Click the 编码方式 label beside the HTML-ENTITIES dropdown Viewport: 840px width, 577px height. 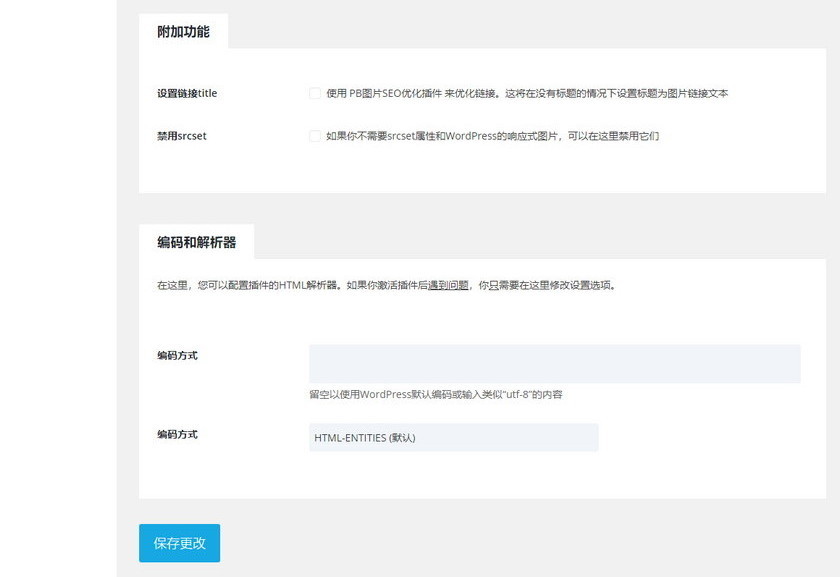[x=177, y=434]
